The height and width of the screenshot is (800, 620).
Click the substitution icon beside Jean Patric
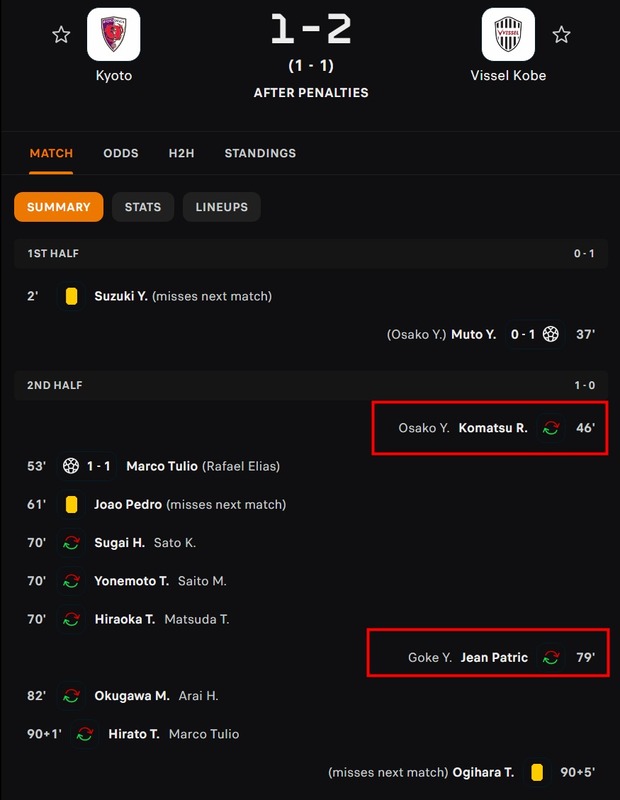[550, 658]
